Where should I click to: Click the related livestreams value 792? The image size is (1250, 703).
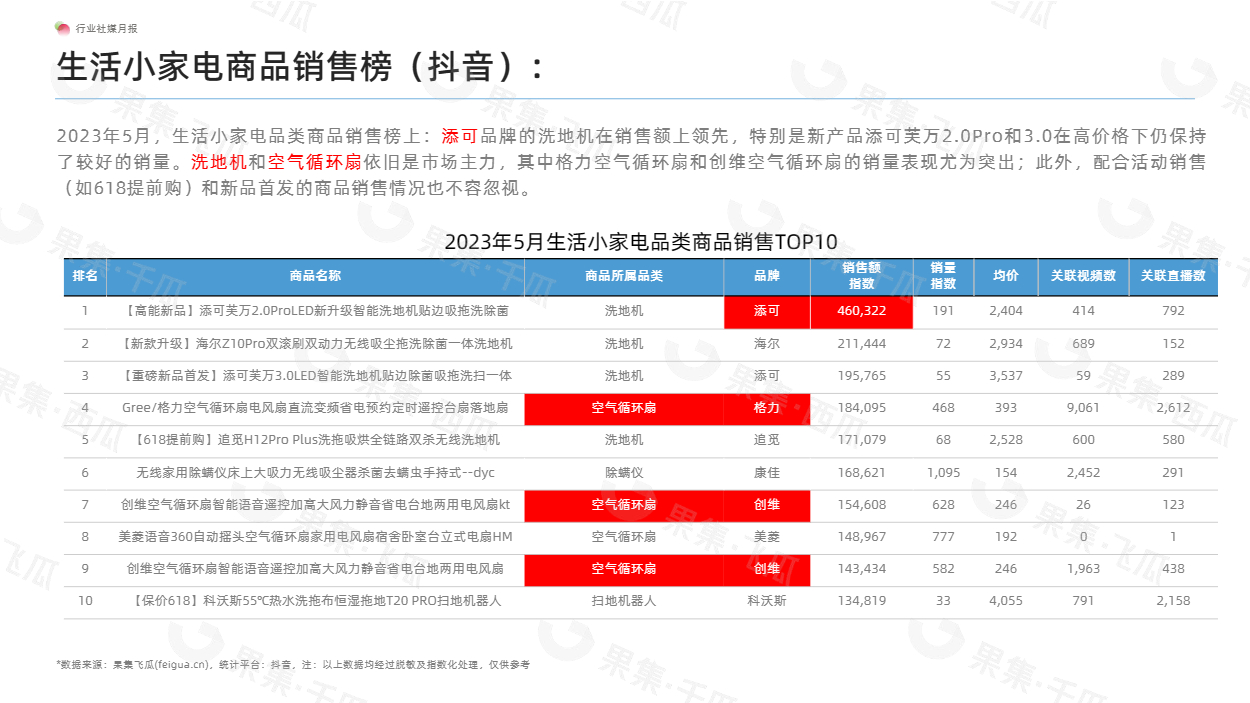click(x=1173, y=311)
